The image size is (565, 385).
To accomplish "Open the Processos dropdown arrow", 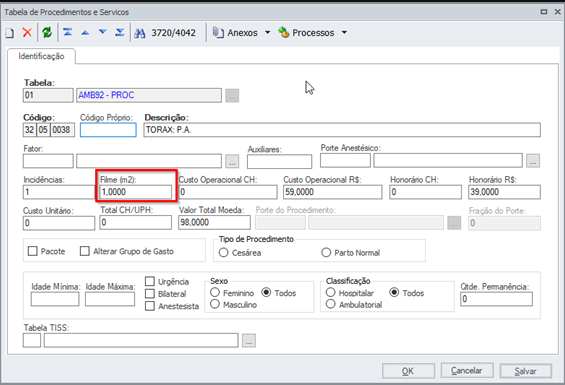I will (344, 32).
